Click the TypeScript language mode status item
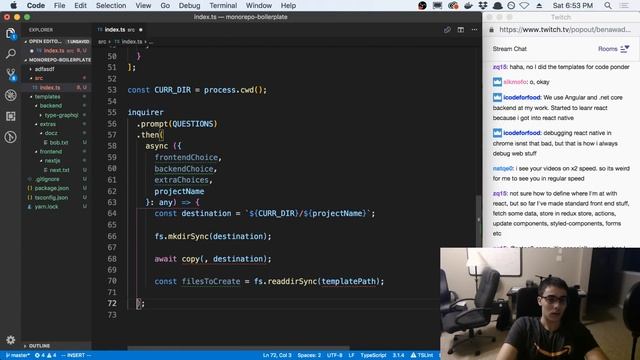Screen dimensions: 640x360 point(373,355)
